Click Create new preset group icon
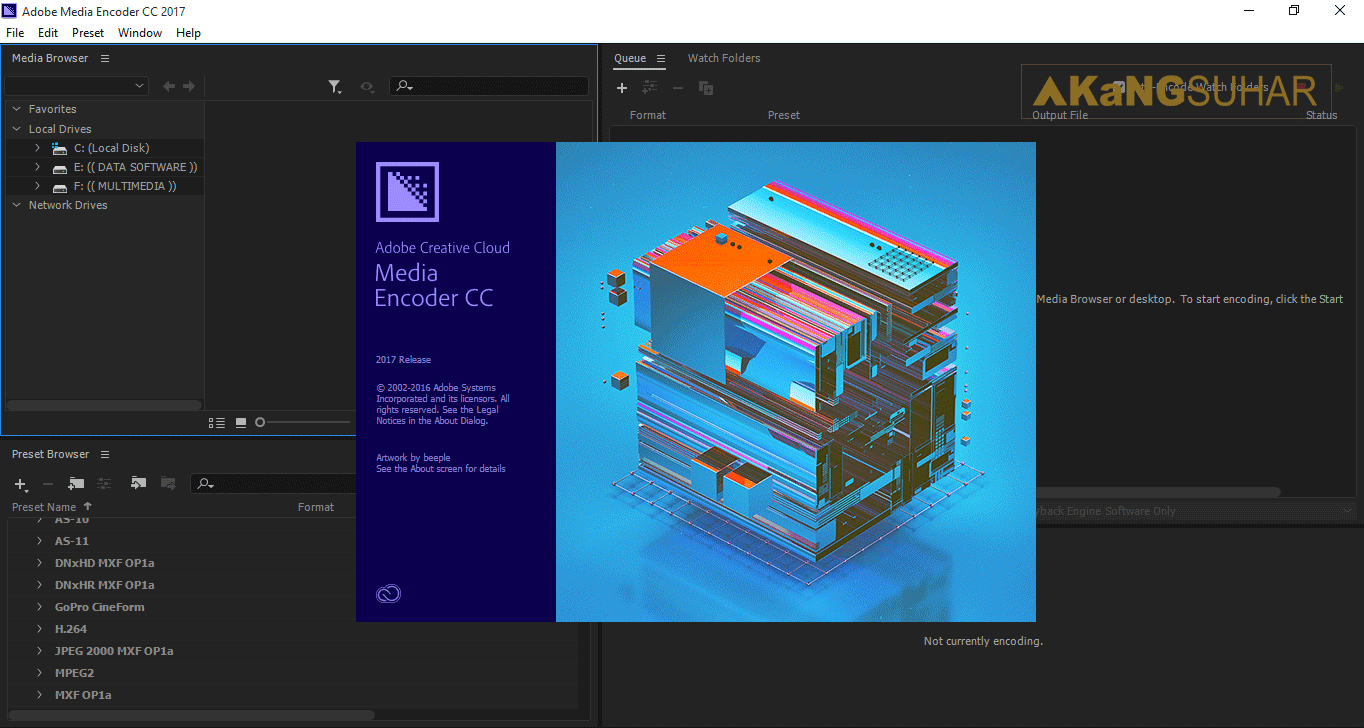Viewport: 1364px width, 728px height. 76,483
